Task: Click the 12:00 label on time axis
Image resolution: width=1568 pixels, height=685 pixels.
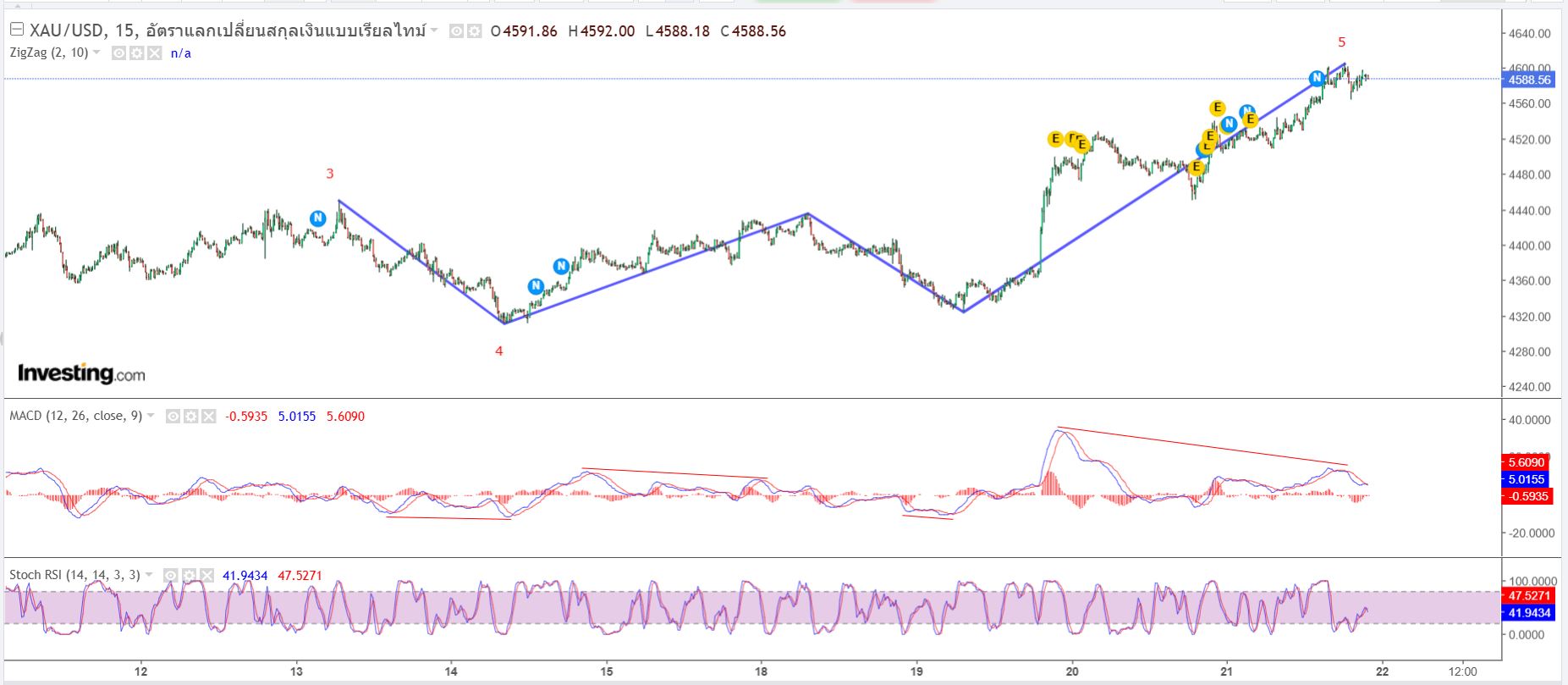Action: [x=1461, y=671]
